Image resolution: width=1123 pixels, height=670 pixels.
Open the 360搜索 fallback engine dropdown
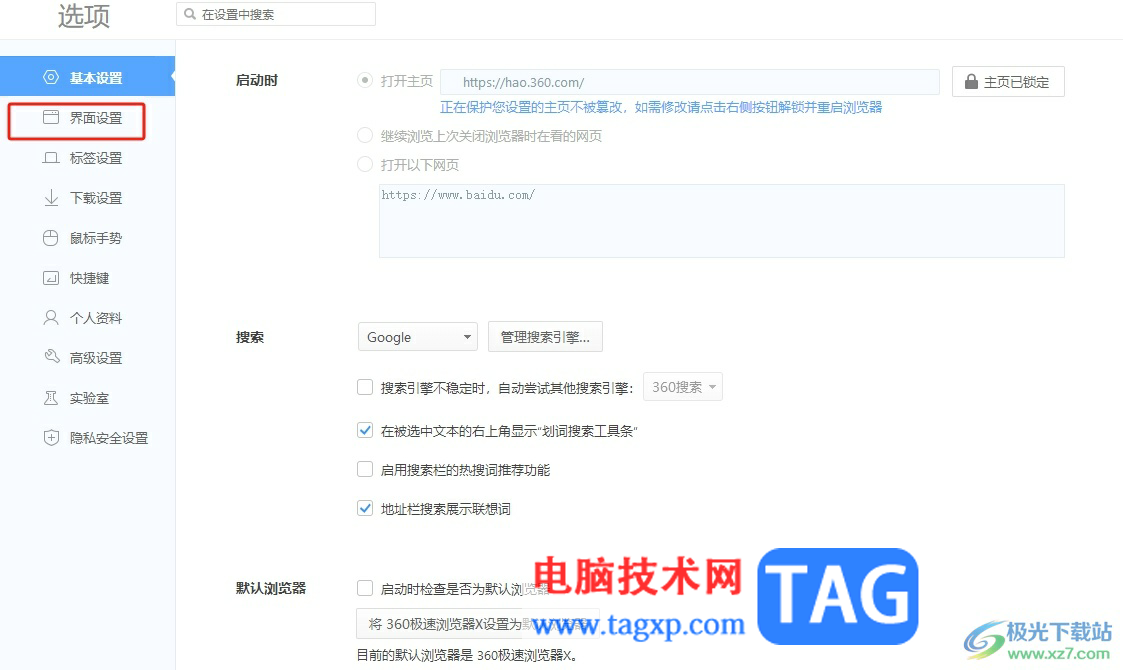pyautogui.click(x=683, y=387)
